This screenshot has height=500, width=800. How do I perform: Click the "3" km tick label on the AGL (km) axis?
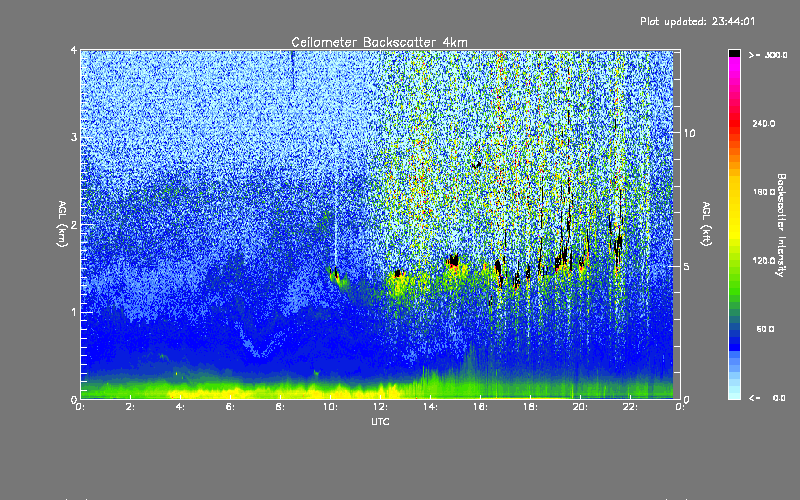(74, 137)
